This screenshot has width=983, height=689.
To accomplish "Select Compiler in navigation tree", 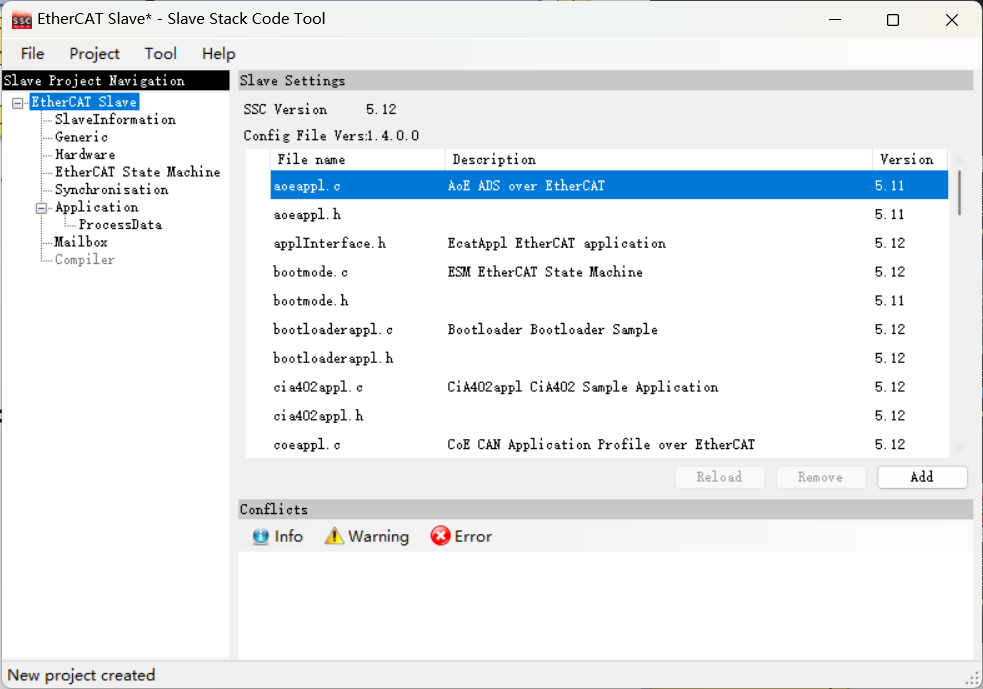I will (85, 260).
